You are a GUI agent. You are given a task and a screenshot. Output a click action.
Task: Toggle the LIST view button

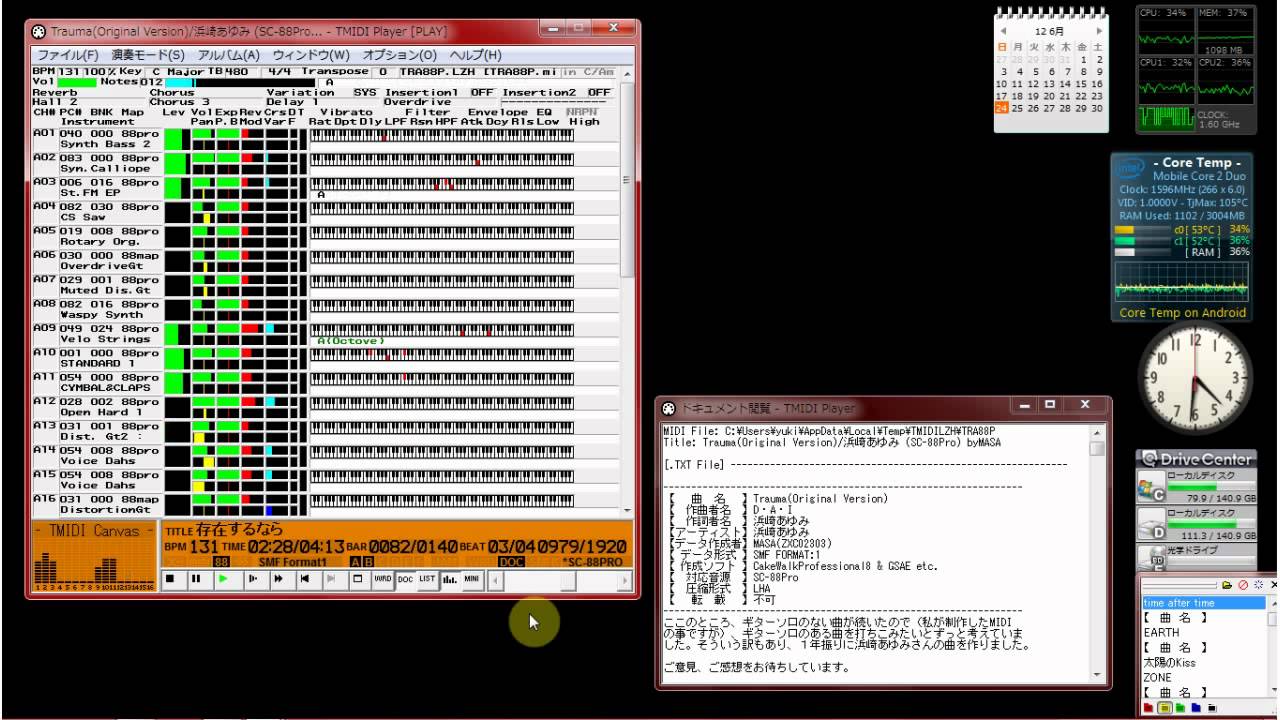(x=427, y=578)
